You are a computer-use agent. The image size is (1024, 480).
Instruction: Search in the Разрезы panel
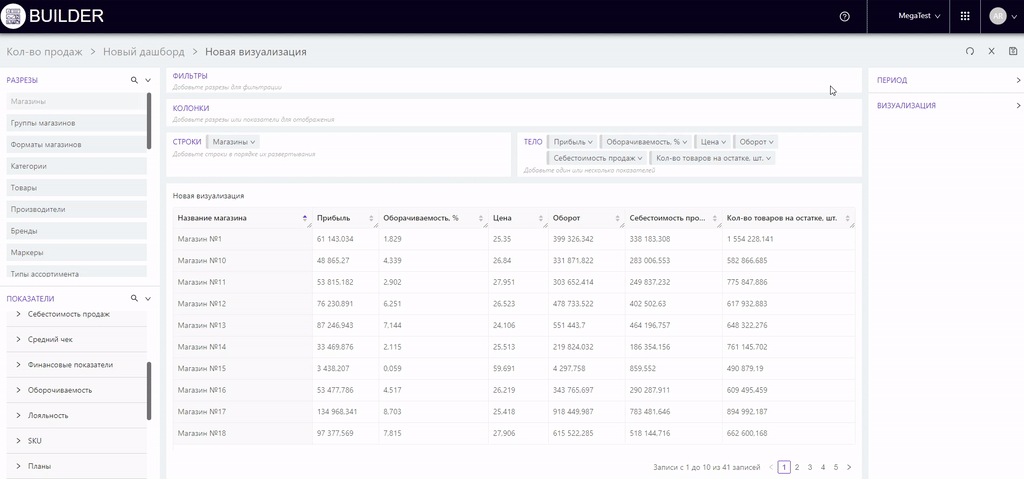[x=134, y=80]
